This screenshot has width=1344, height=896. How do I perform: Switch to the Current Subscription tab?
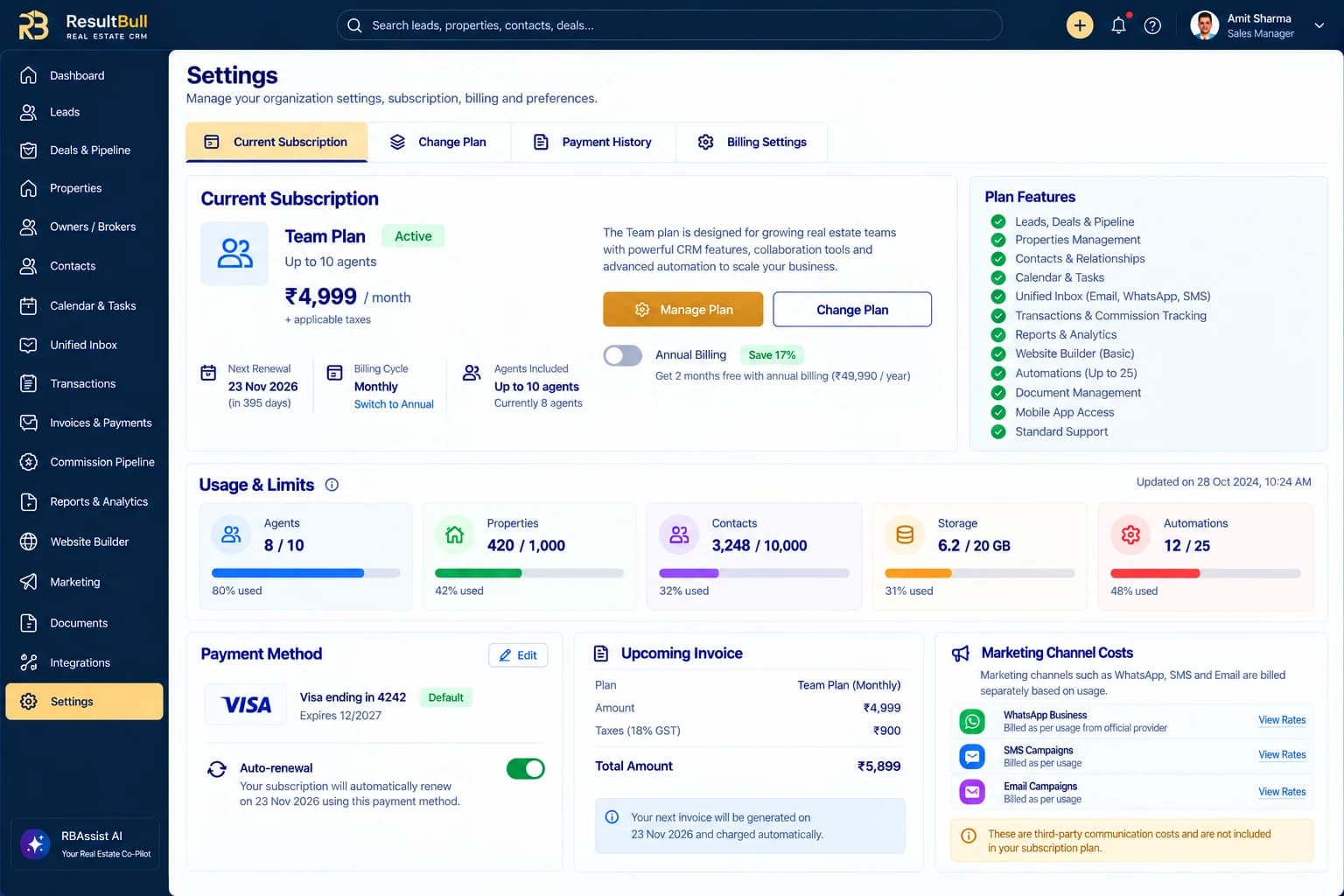276,142
